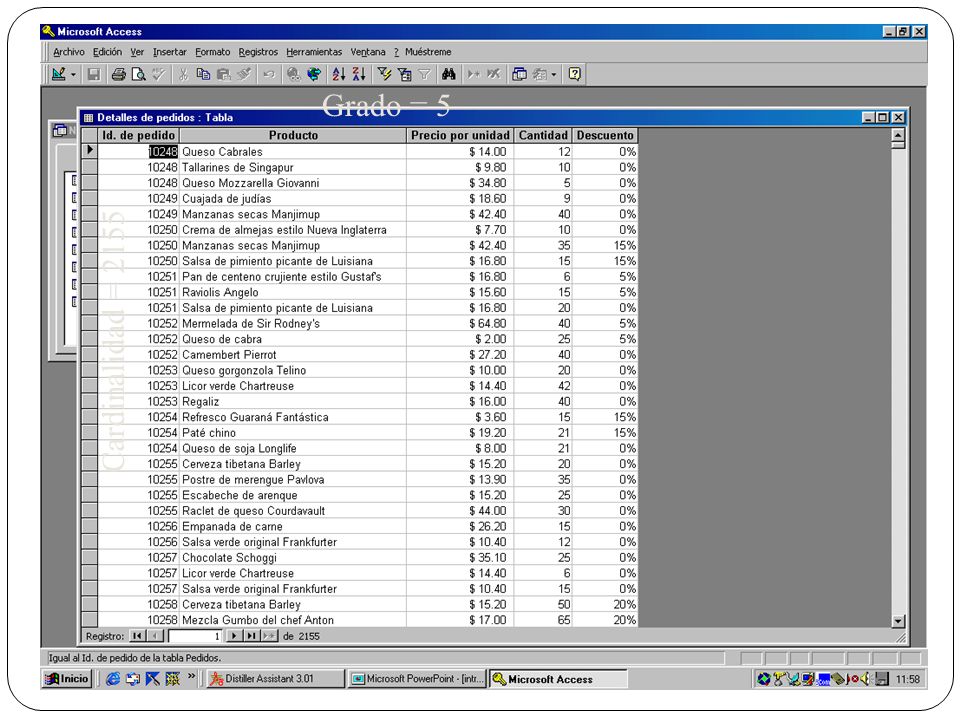Open Filter by Form icon
The height and width of the screenshot is (720, 960).
[x=404, y=75]
